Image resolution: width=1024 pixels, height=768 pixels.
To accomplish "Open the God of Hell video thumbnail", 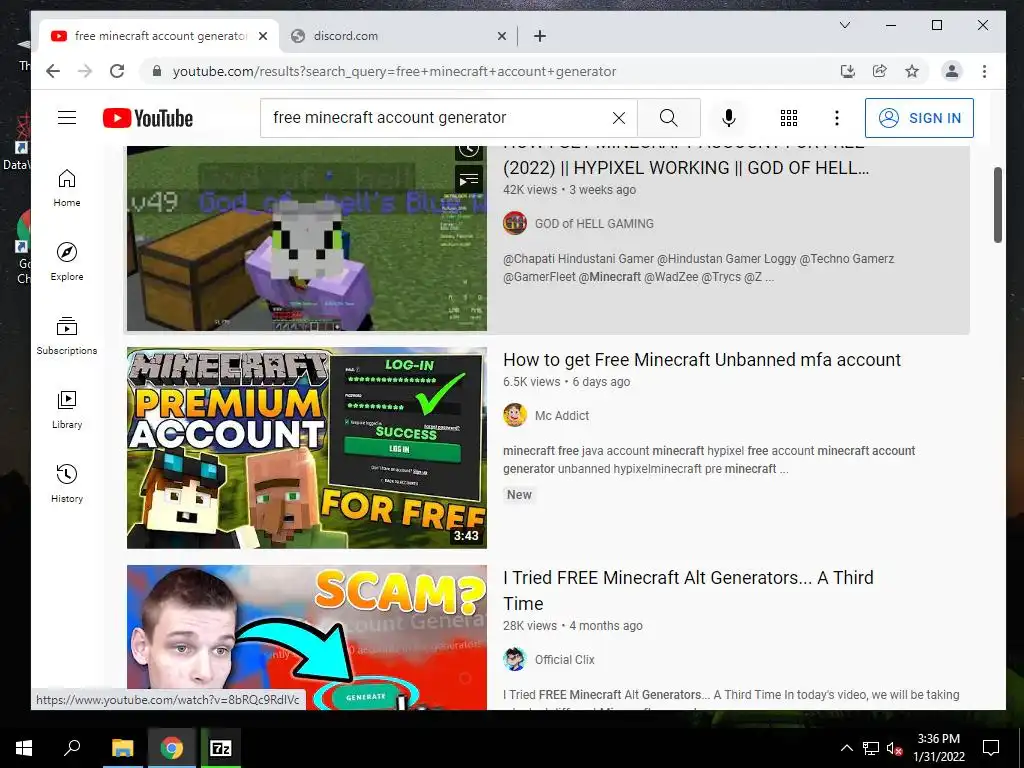I will (x=307, y=238).
